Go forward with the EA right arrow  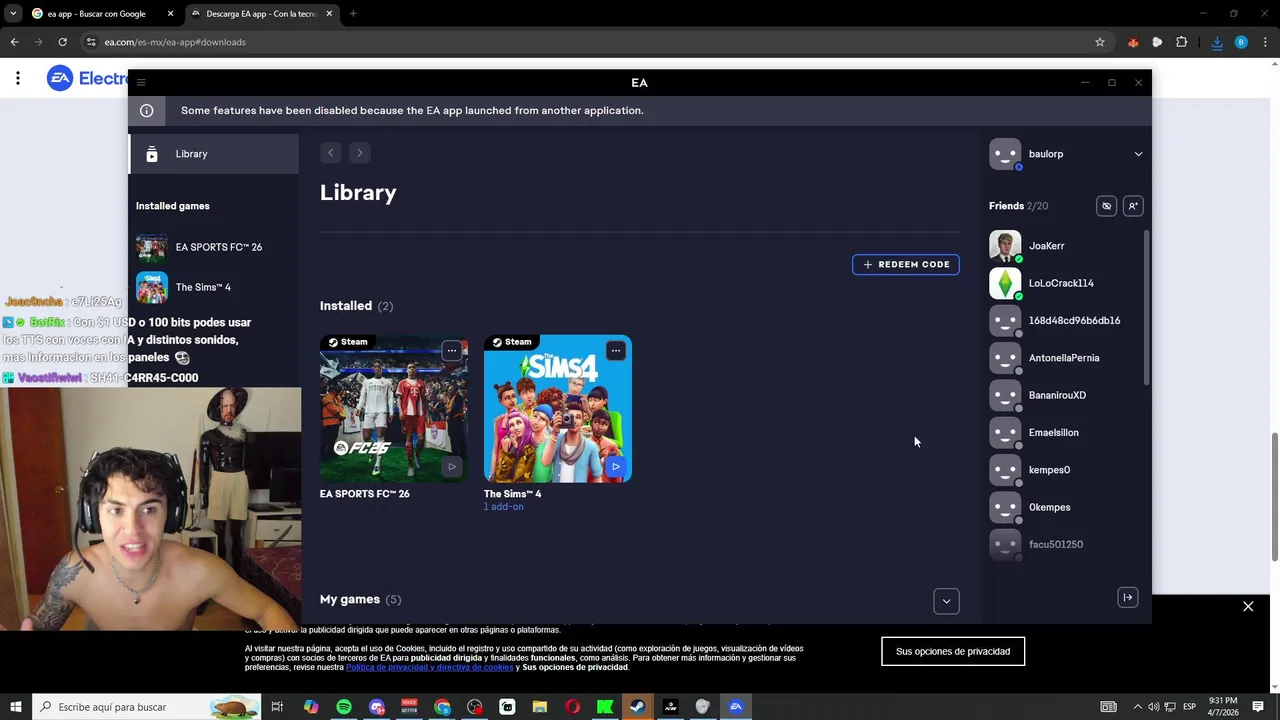(x=360, y=152)
